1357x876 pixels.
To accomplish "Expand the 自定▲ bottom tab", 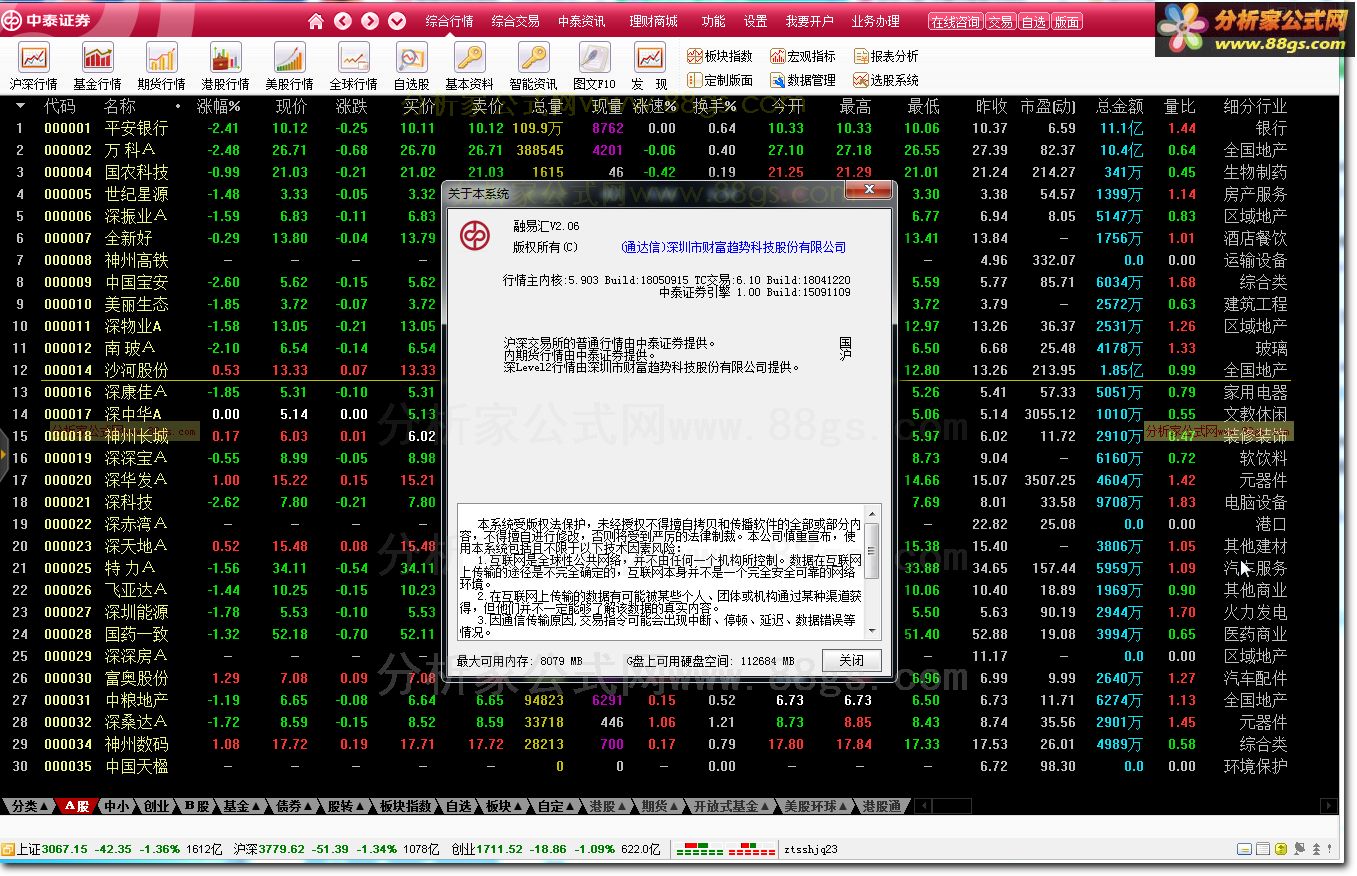I will (x=557, y=806).
